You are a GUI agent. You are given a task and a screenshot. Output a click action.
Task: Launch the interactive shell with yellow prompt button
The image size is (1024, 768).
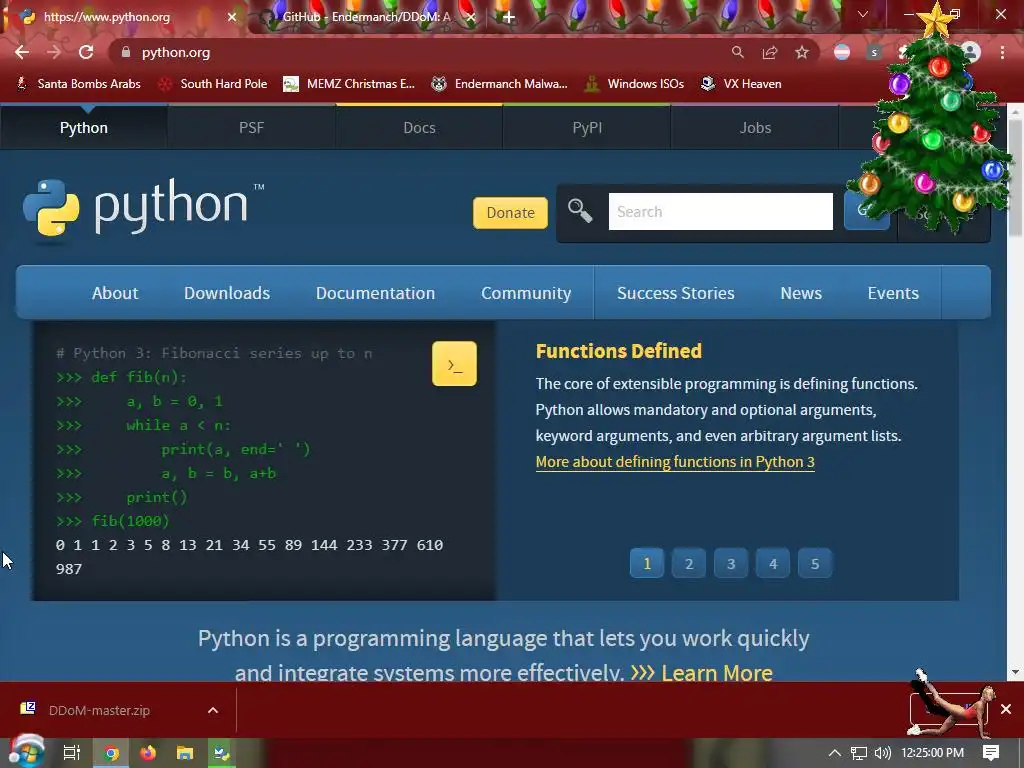point(454,364)
